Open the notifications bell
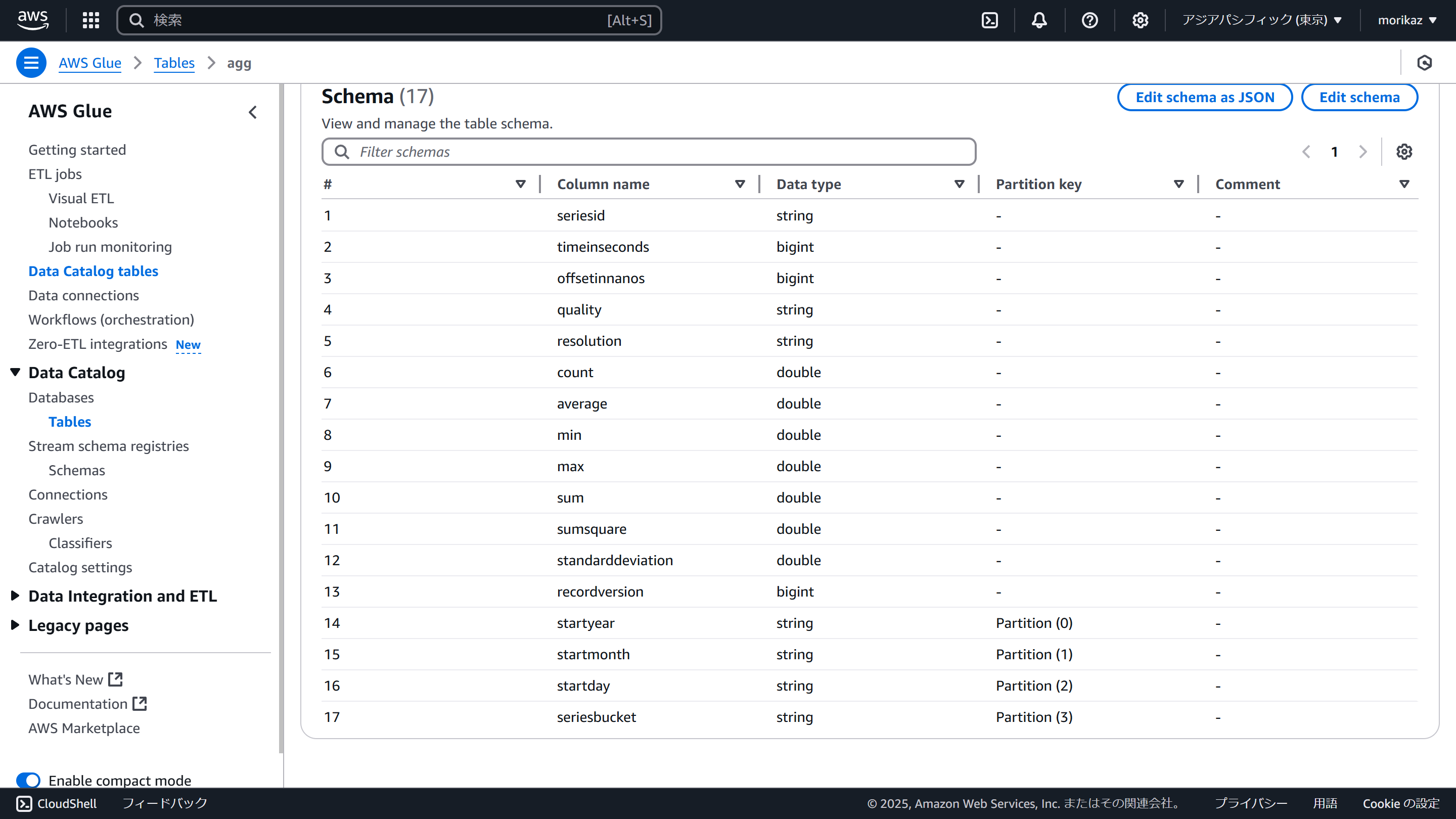The image size is (1456, 819). [x=1039, y=20]
